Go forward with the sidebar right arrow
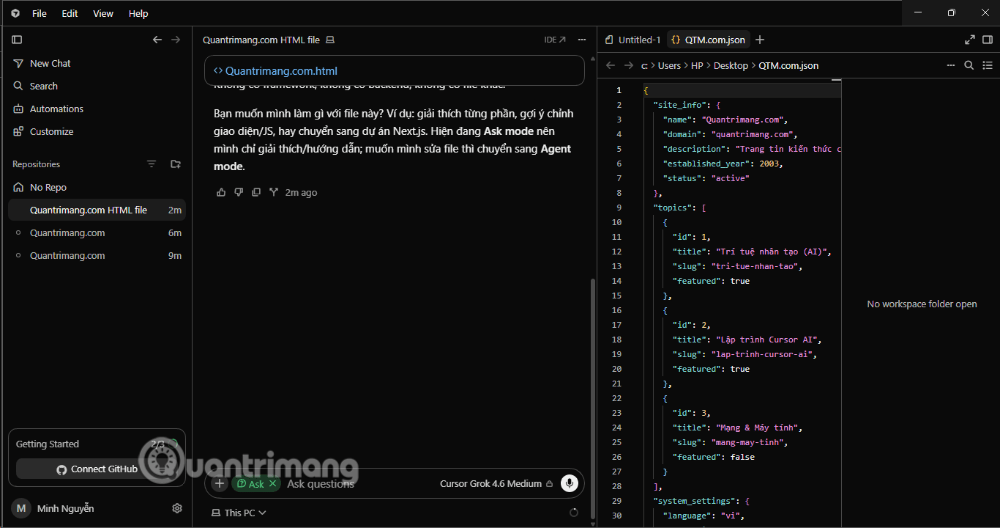This screenshot has height=528, width=1000. click(175, 40)
